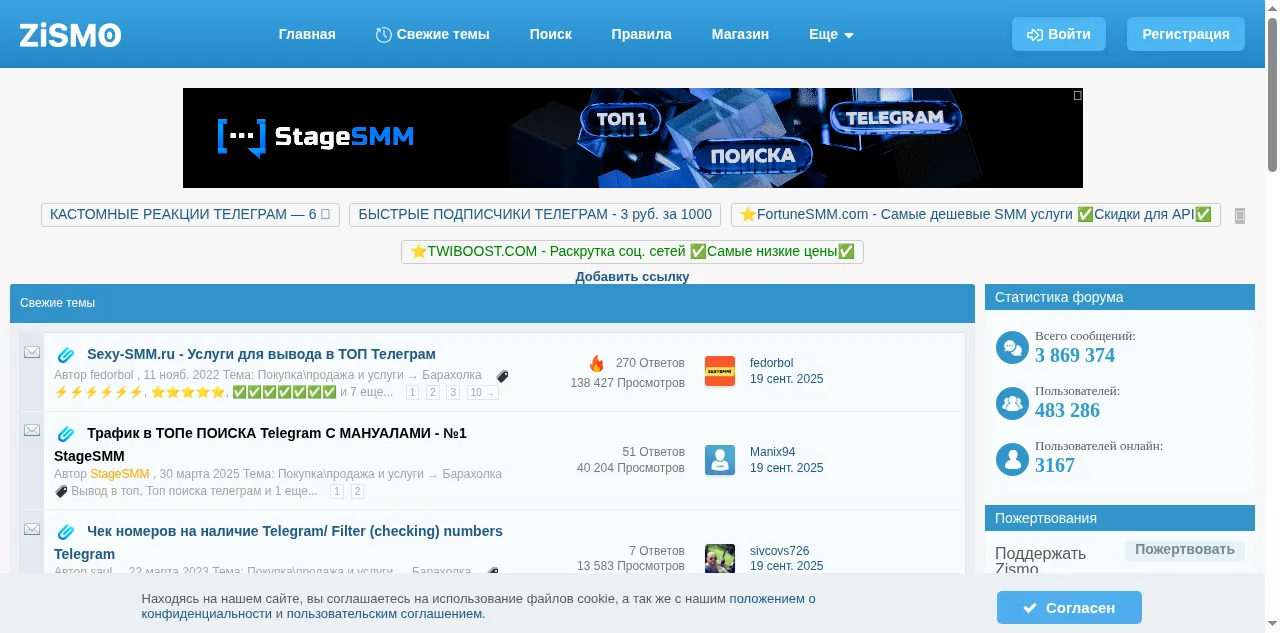Go to page 3 of Sexy-SMM.ru topic
Image resolution: width=1280 pixels, height=633 pixels.
point(453,392)
